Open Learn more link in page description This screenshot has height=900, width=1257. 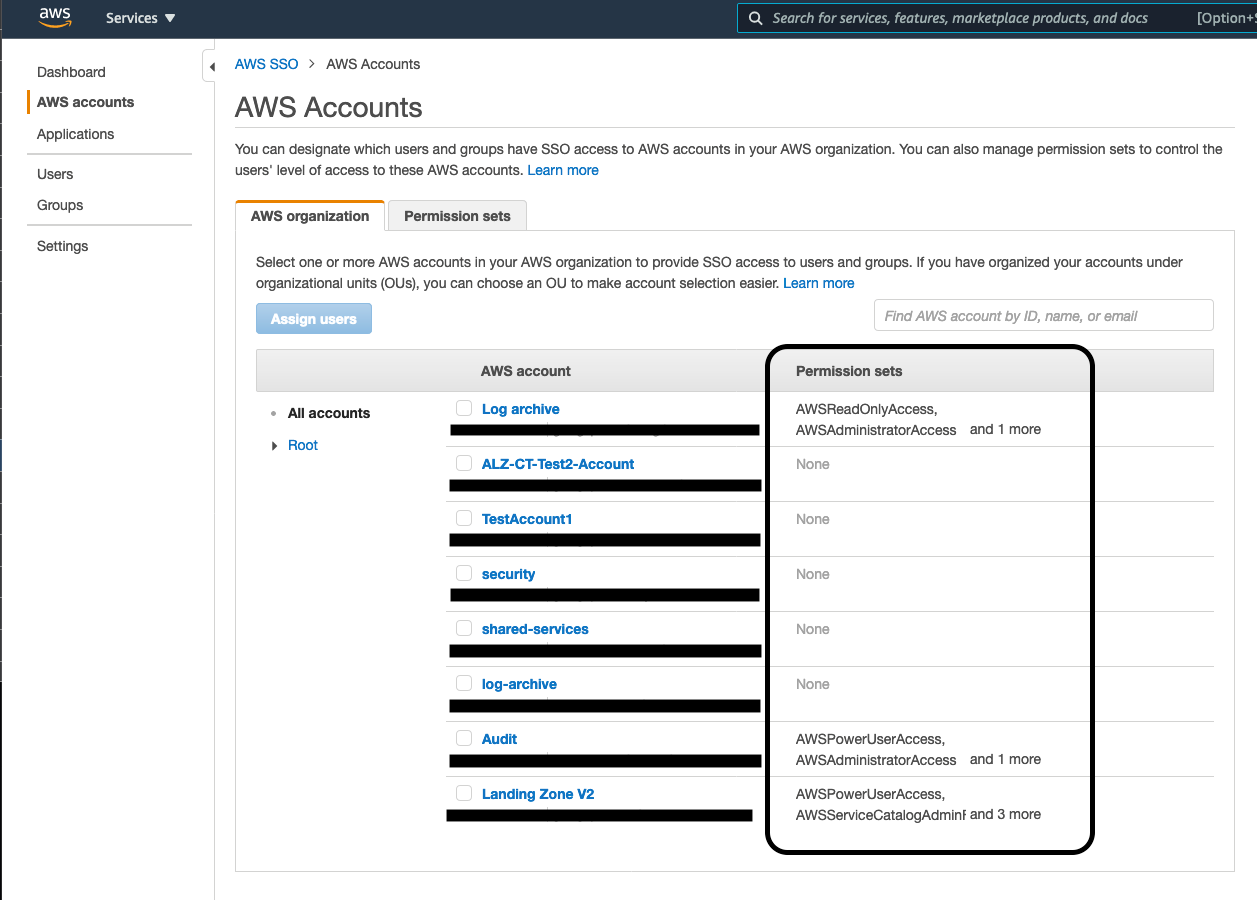click(x=563, y=170)
